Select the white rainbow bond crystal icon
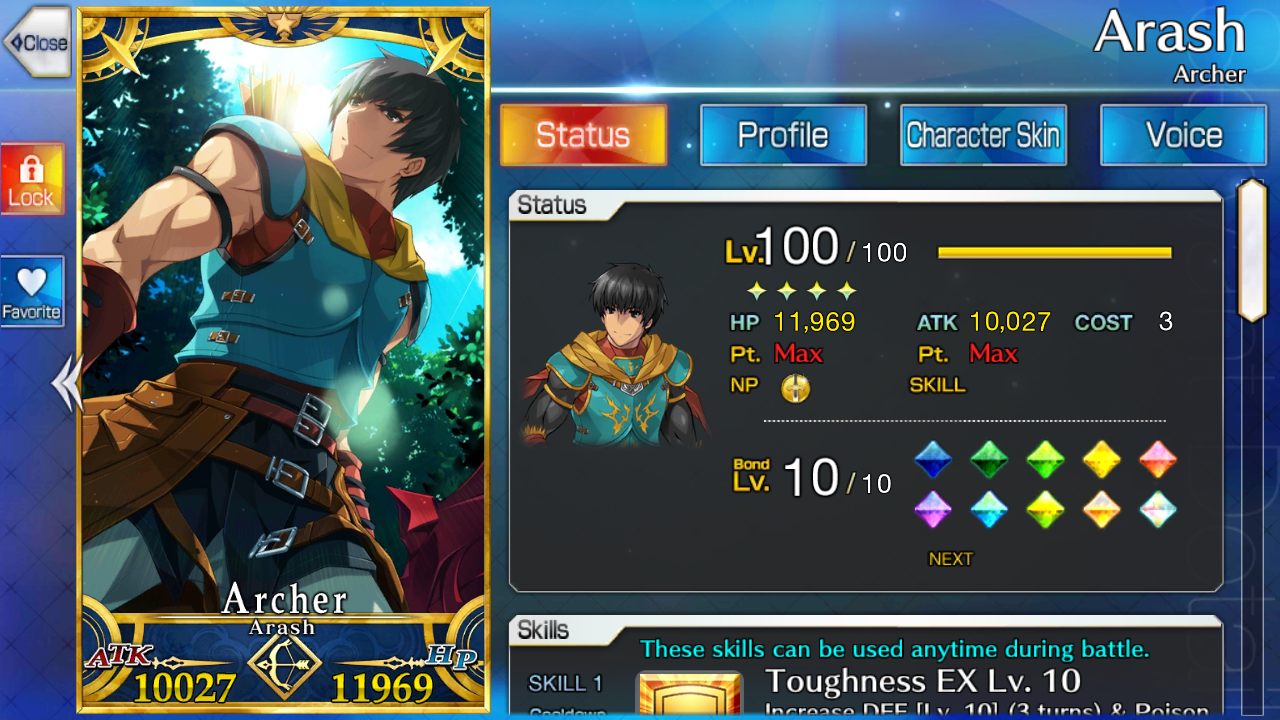Viewport: 1280px width, 720px height. [x=1158, y=509]
